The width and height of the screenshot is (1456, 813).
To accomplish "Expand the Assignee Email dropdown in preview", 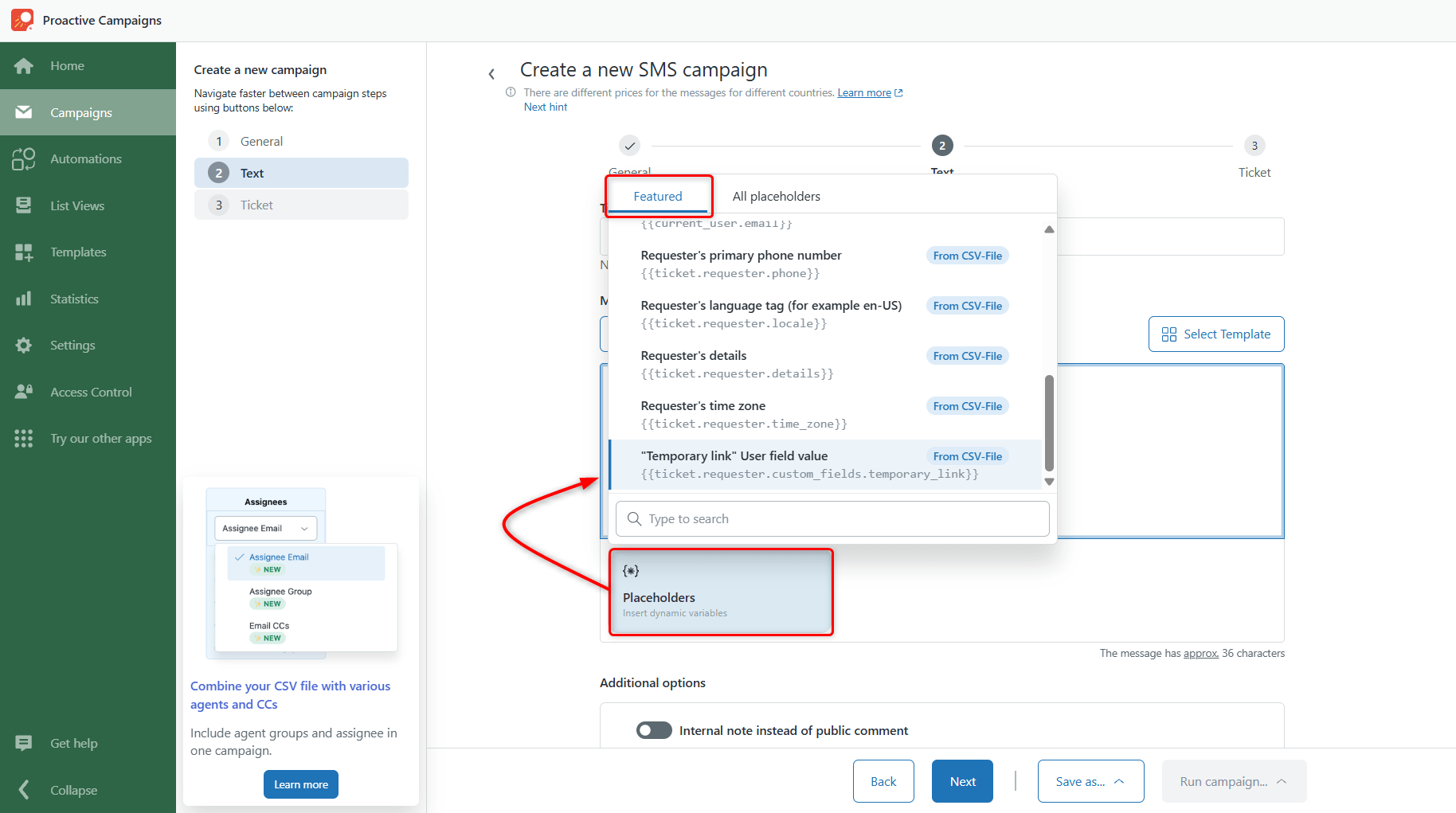I will point(265,528).
